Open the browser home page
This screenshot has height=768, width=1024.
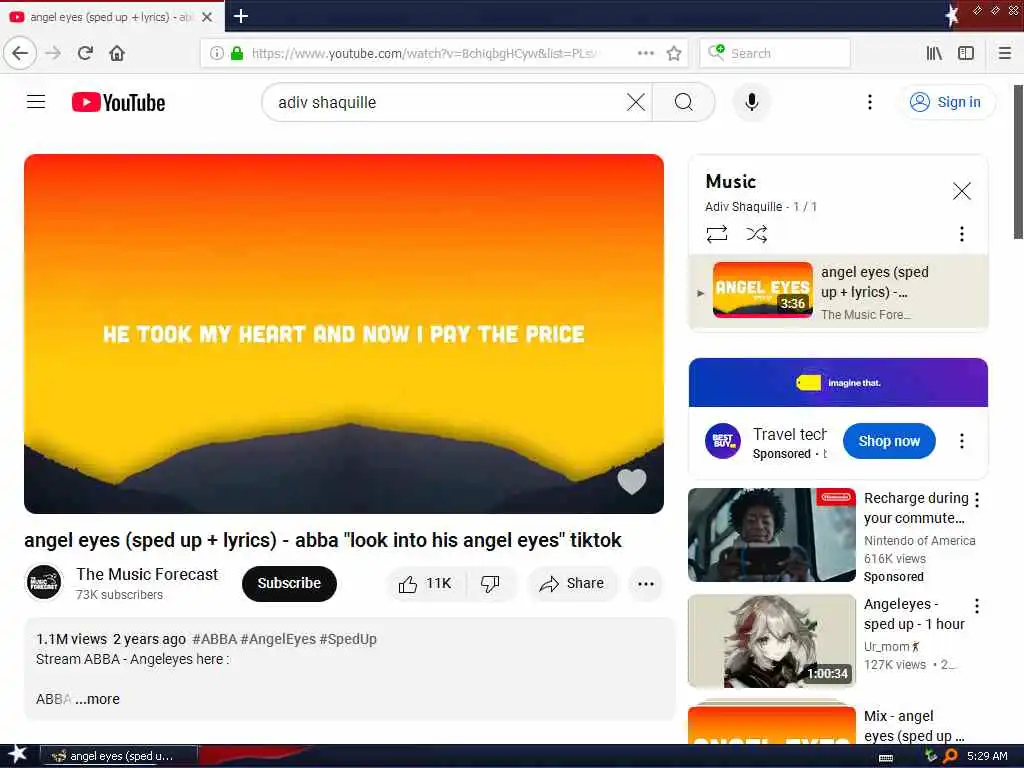[117, 53]
